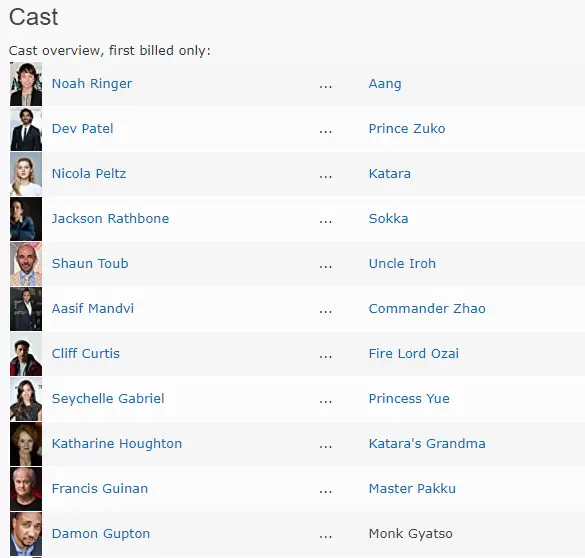This screenshot has height=558, width=585.
Task: Open the Uncle Iroh character link
Action: point(402,264)
